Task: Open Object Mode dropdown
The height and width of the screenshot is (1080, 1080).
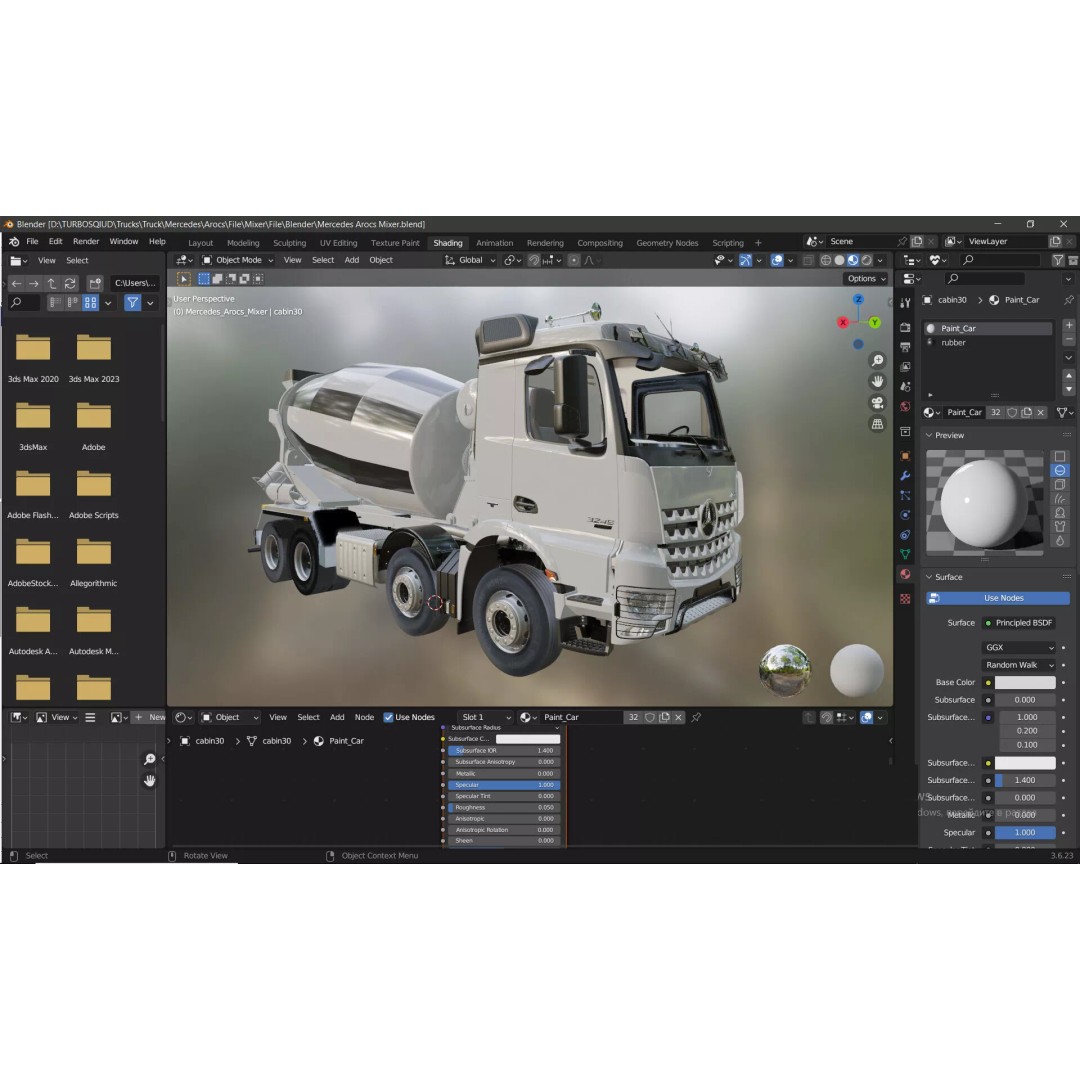Action: pos(238,260)
